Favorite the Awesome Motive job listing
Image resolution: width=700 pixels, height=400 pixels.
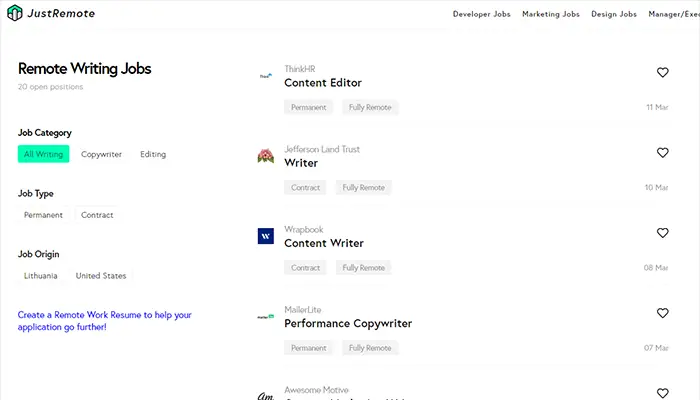(662, 393)
